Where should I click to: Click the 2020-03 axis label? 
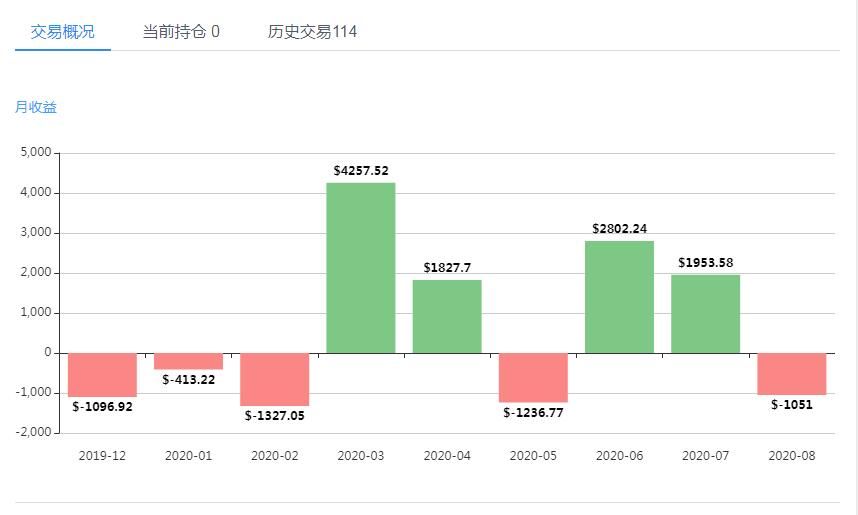(361, 455)
